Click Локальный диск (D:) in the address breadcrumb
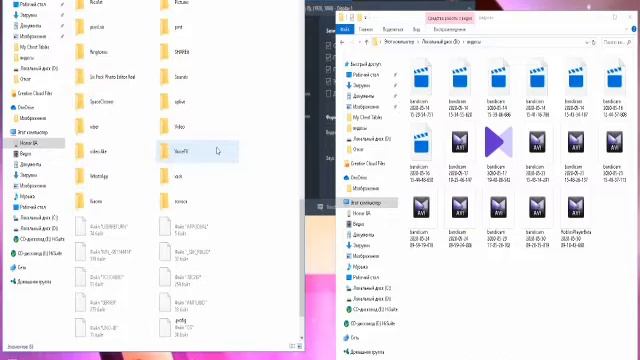The image size is (640, 360). pyautogui.click(x=440, y=42)
